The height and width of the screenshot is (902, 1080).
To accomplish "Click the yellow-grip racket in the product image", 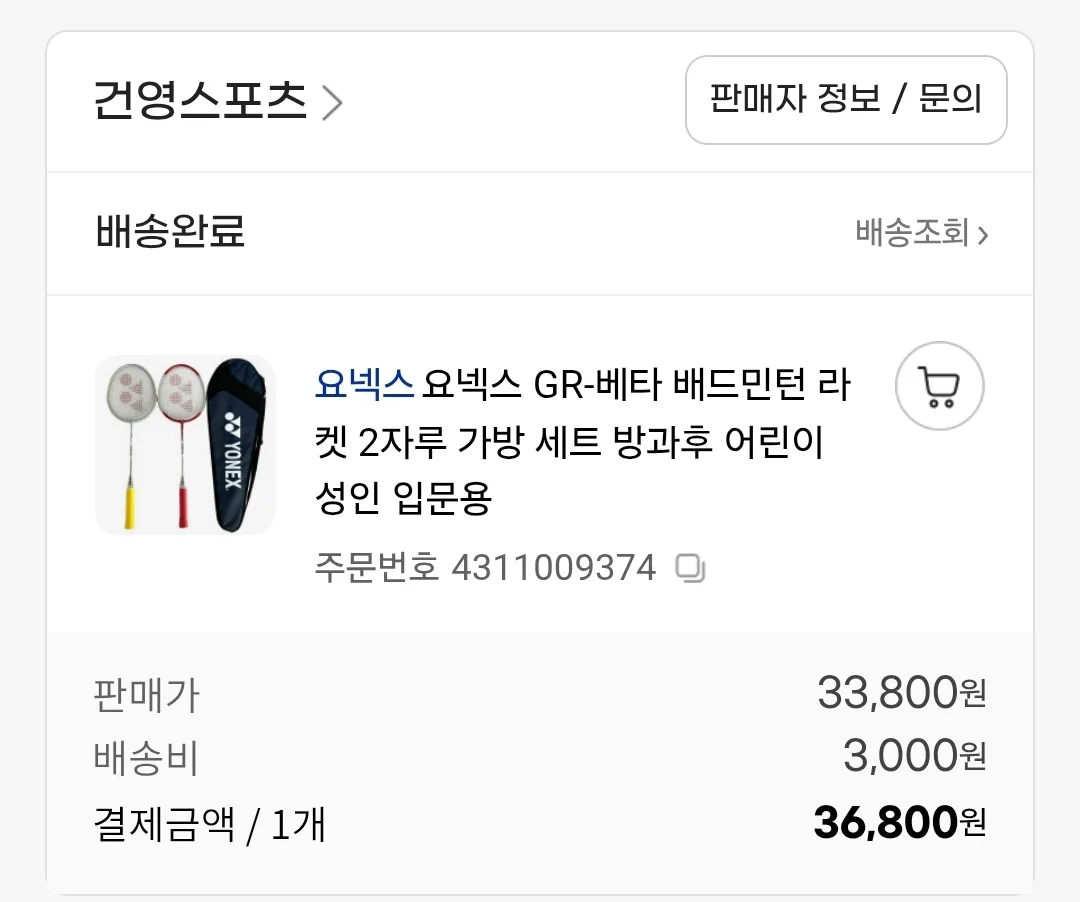I will [x=130, y=440].
